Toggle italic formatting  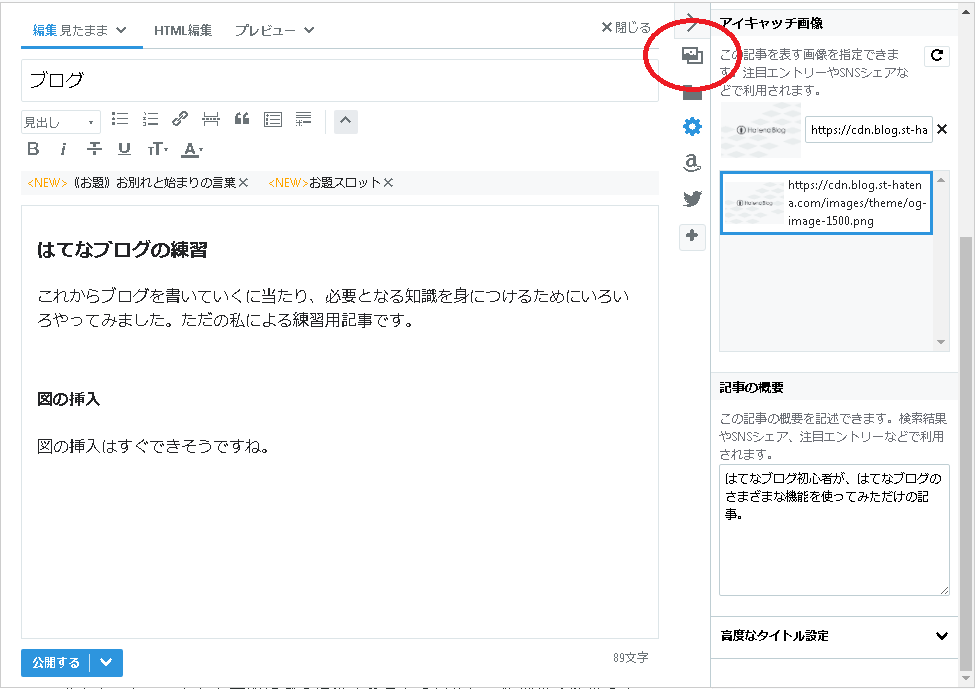click(63, 148)
